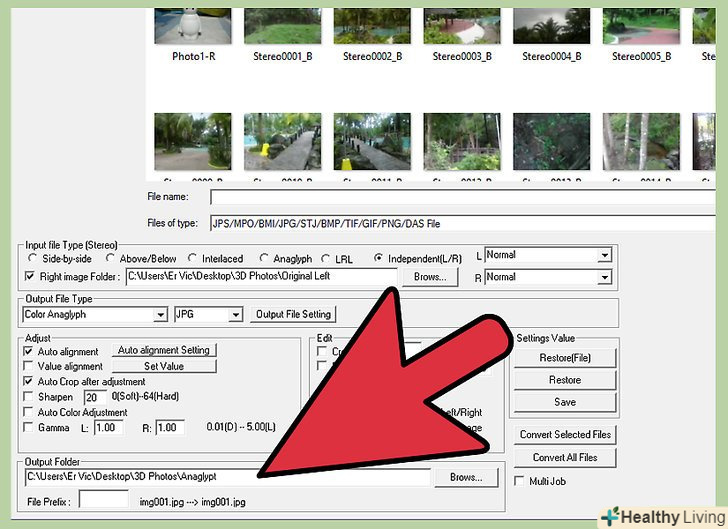Toggle Auto alignment checkbox
The width and height of the screenshot is (728, 529).
point(28,351)
